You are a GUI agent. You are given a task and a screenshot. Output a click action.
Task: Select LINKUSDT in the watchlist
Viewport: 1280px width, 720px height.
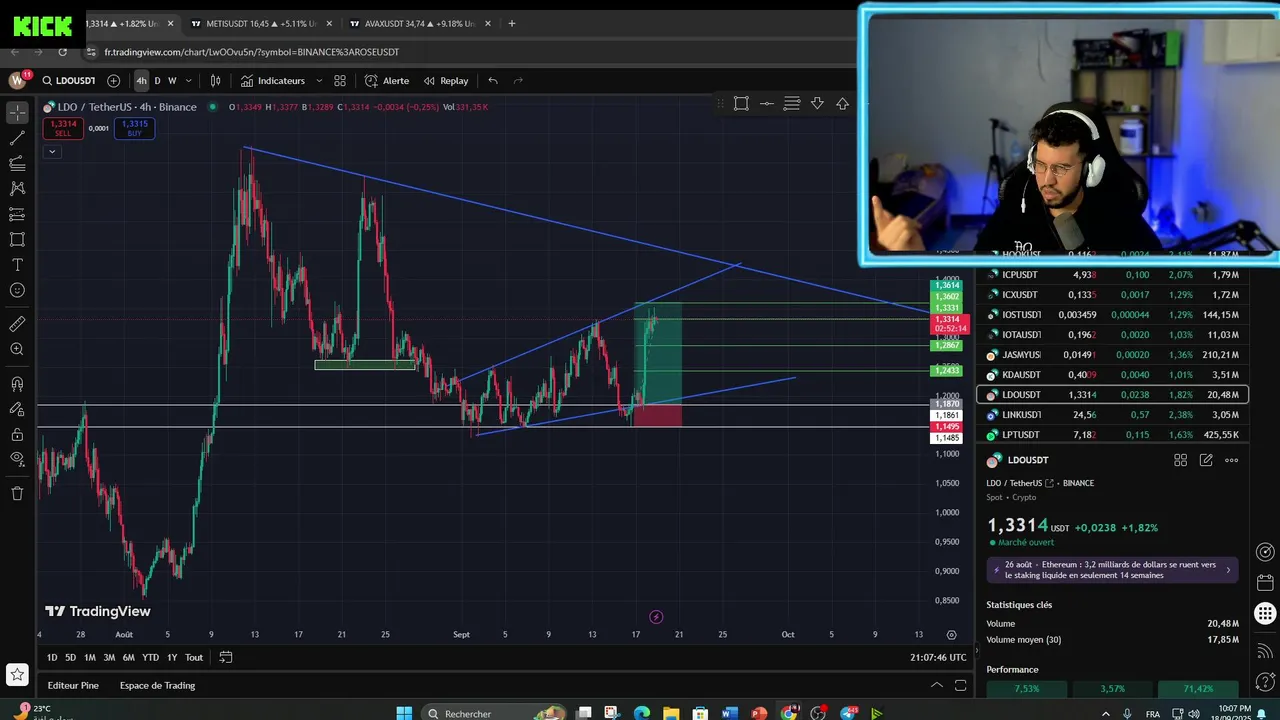coord(1112,414)
